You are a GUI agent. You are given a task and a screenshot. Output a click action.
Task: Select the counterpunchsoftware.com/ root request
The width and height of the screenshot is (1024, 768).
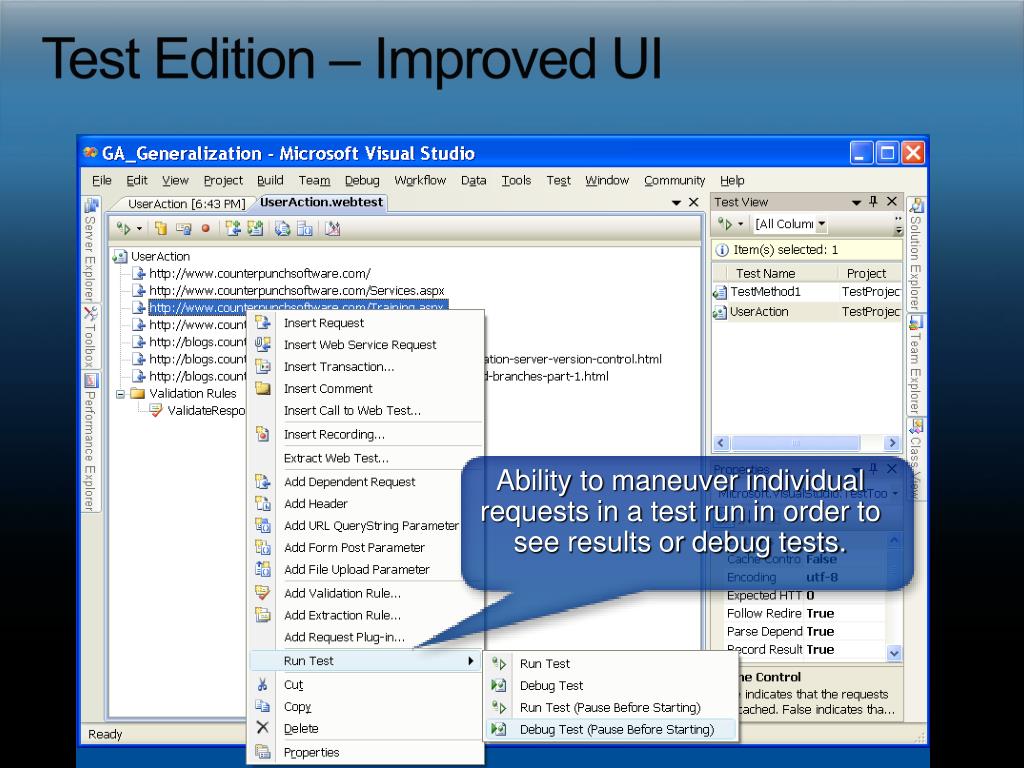[x=260, y=274]
